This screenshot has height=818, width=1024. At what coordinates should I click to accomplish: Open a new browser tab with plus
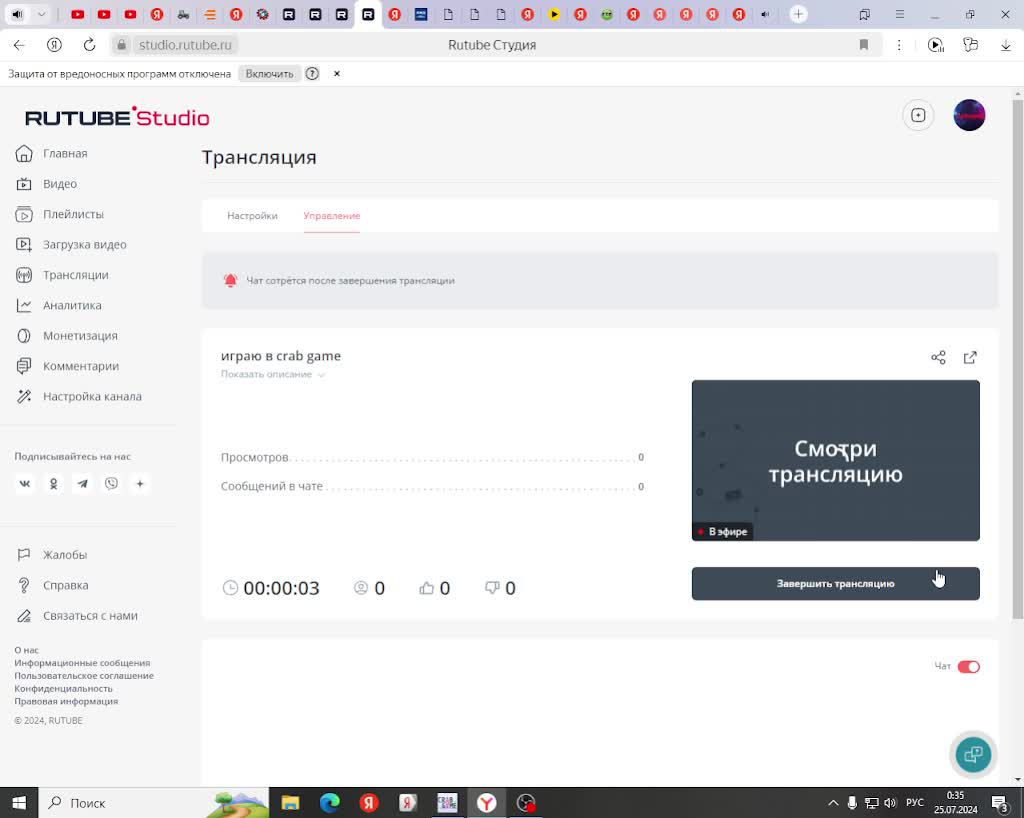pos(798,14)
